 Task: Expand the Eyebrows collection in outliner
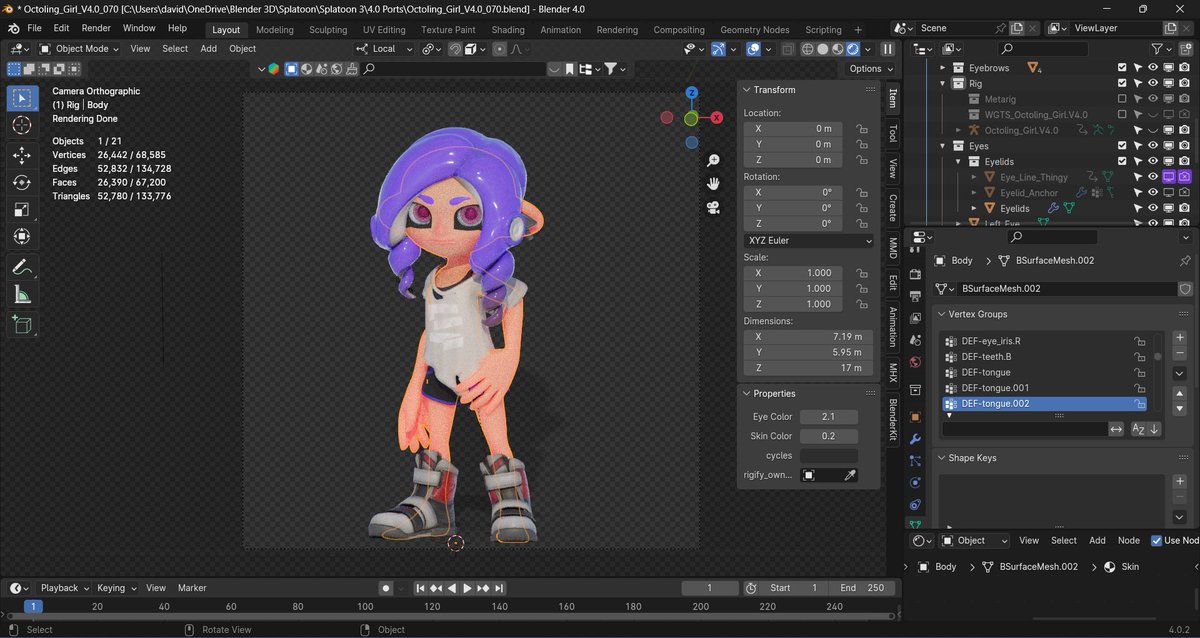[x=943, y=68]
